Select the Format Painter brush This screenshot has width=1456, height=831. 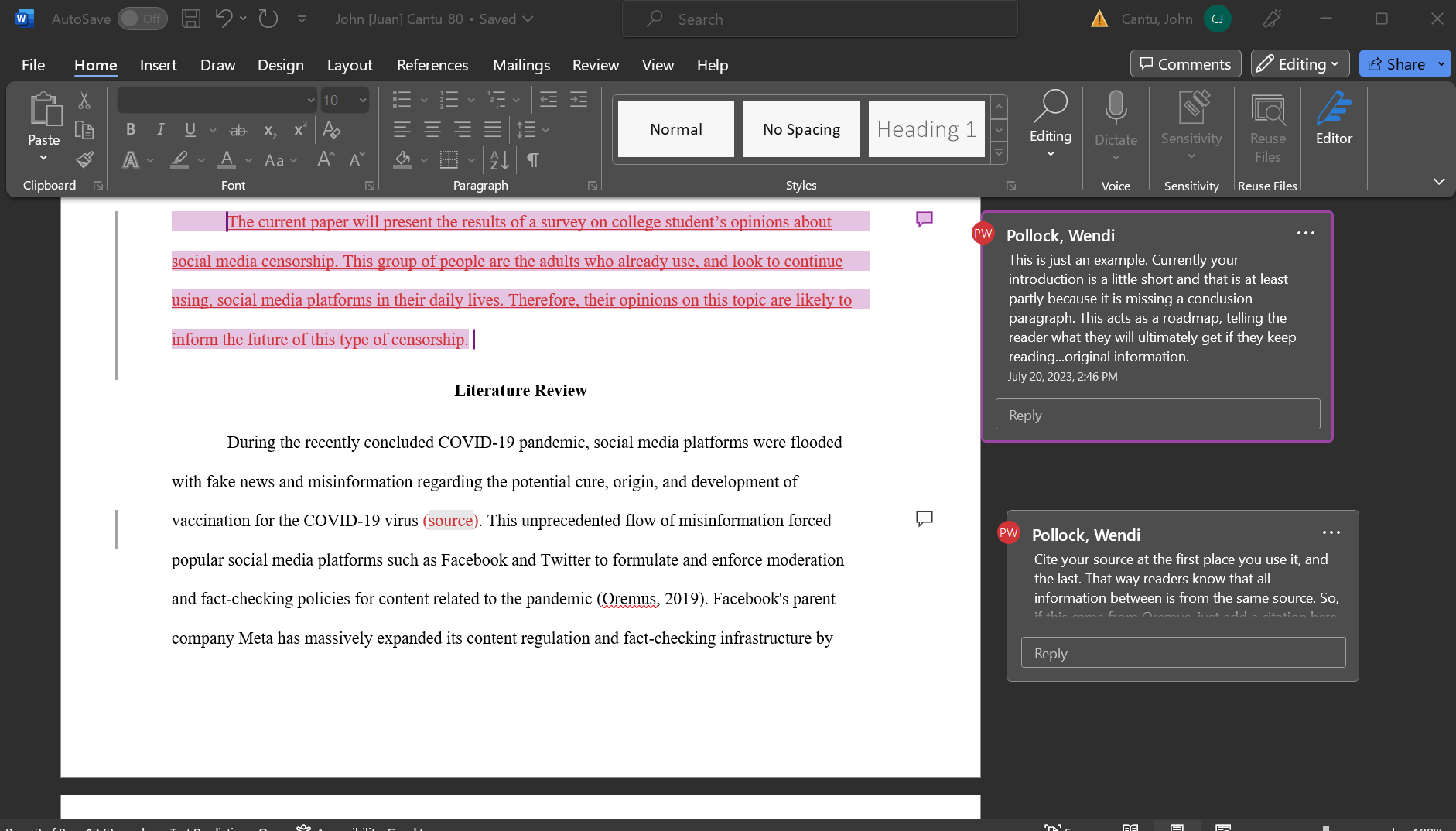coord(84,159)
